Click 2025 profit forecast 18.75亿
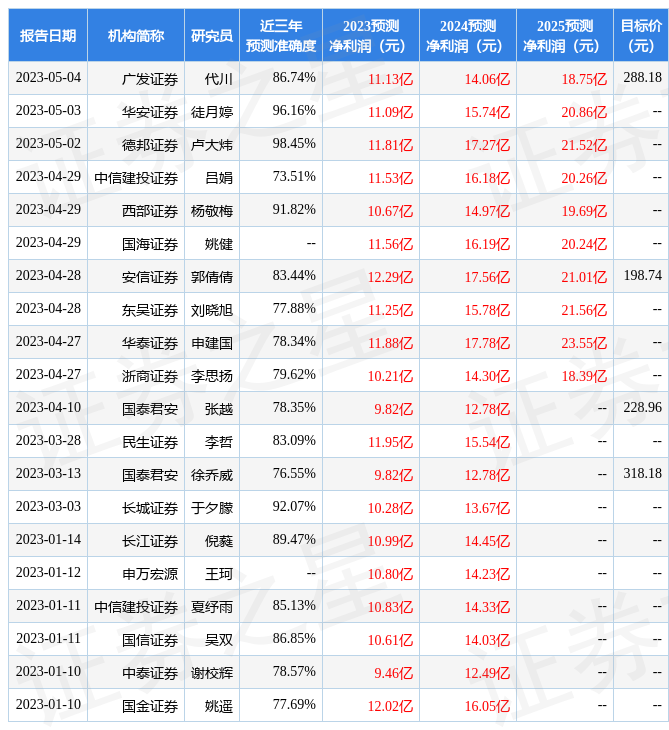 (584, 80)
